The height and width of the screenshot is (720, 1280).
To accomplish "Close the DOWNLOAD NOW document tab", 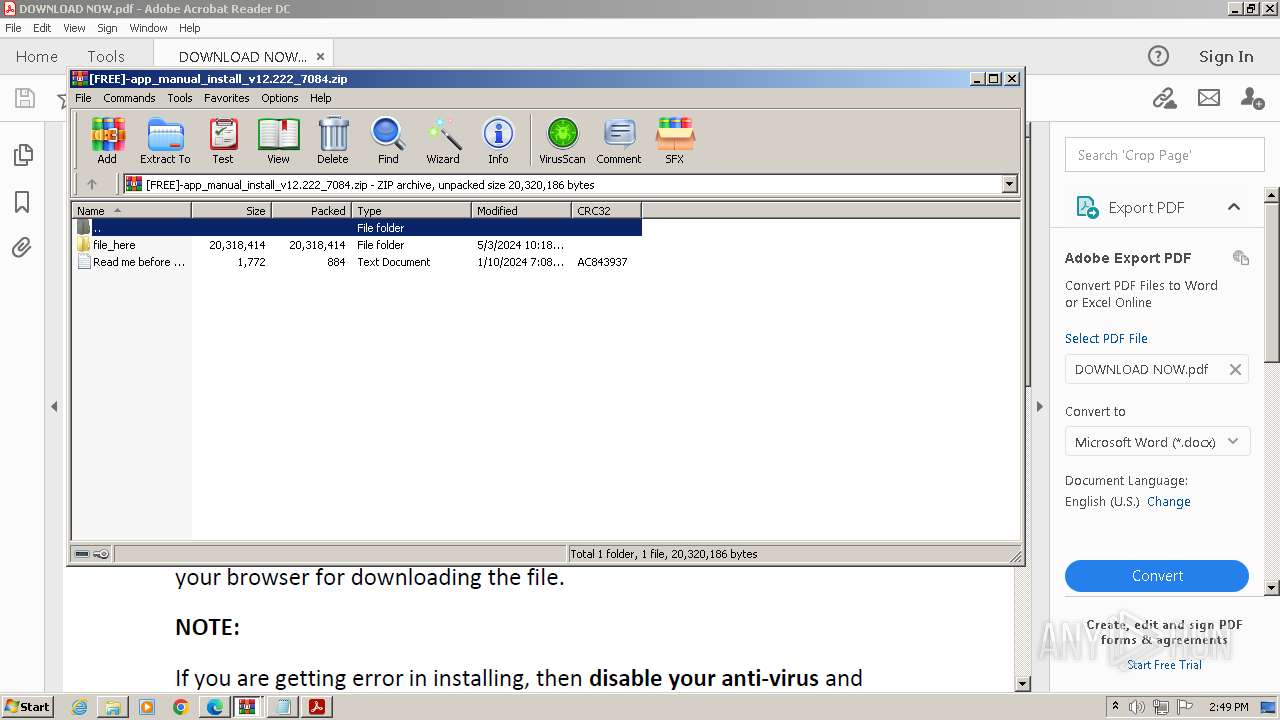I will point(320,57).
